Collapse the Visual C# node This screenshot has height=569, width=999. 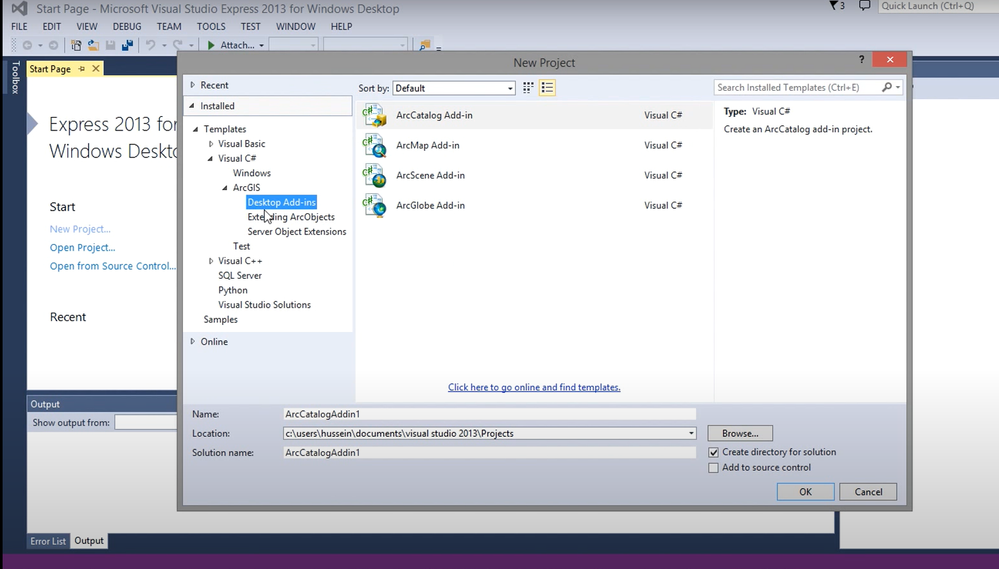pyautogui.click(x=210, y=159)
